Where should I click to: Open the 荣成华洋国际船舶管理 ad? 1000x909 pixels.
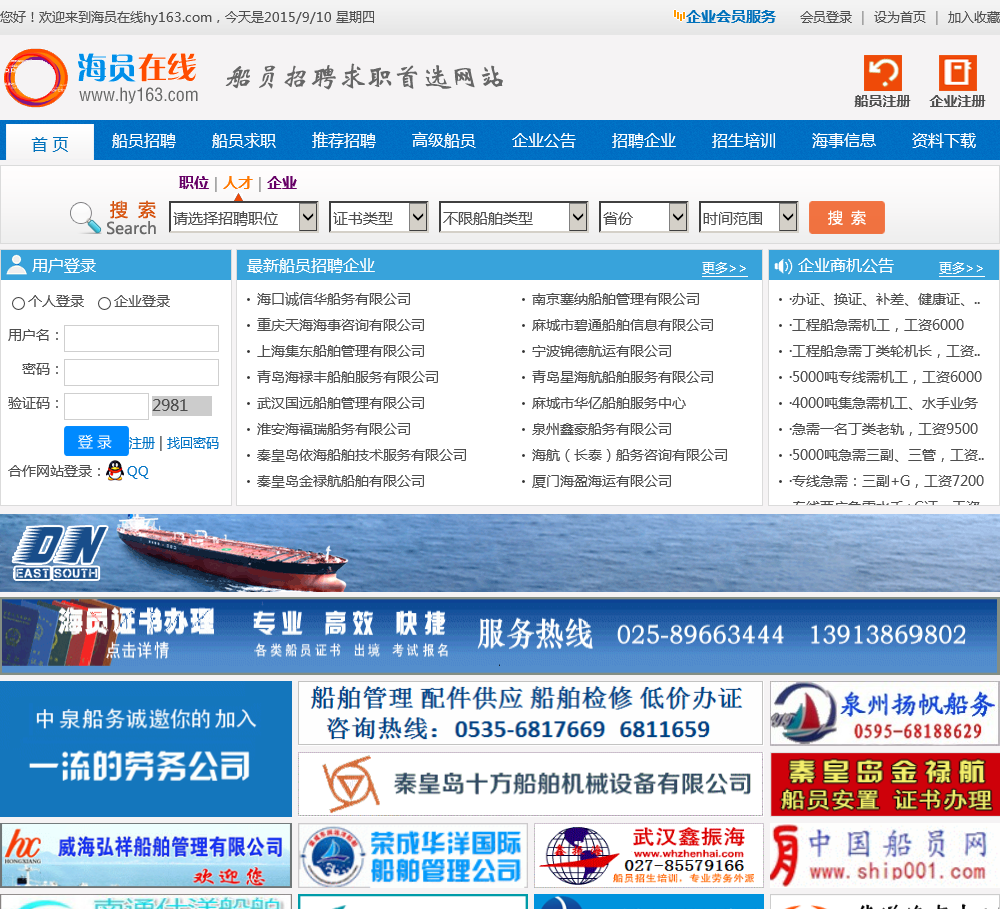click(413, 855)
